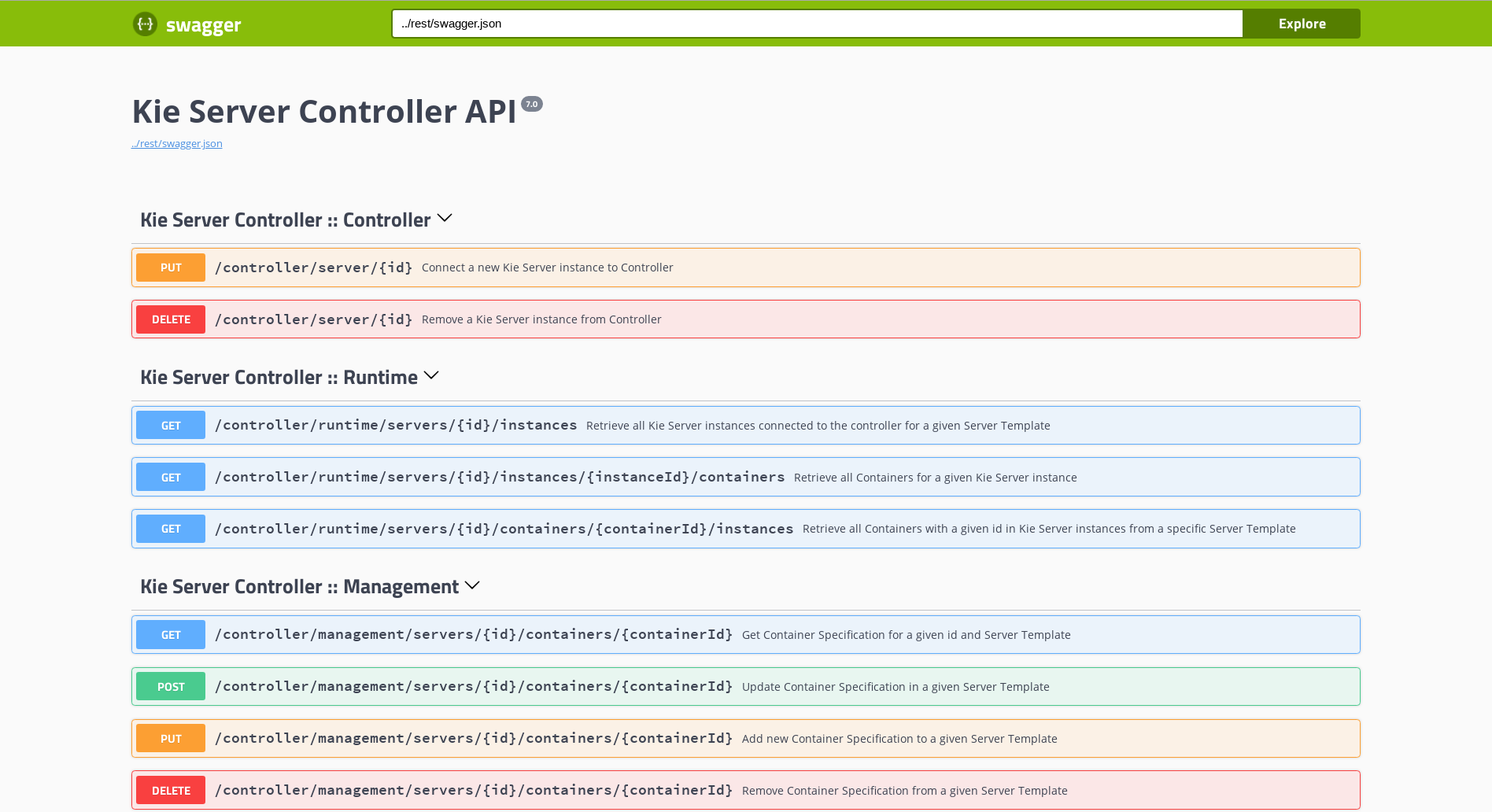Open the ../rest/swagger.json link below title
Viewport: 1492px width, 812px height.
[x=177, y=143]
